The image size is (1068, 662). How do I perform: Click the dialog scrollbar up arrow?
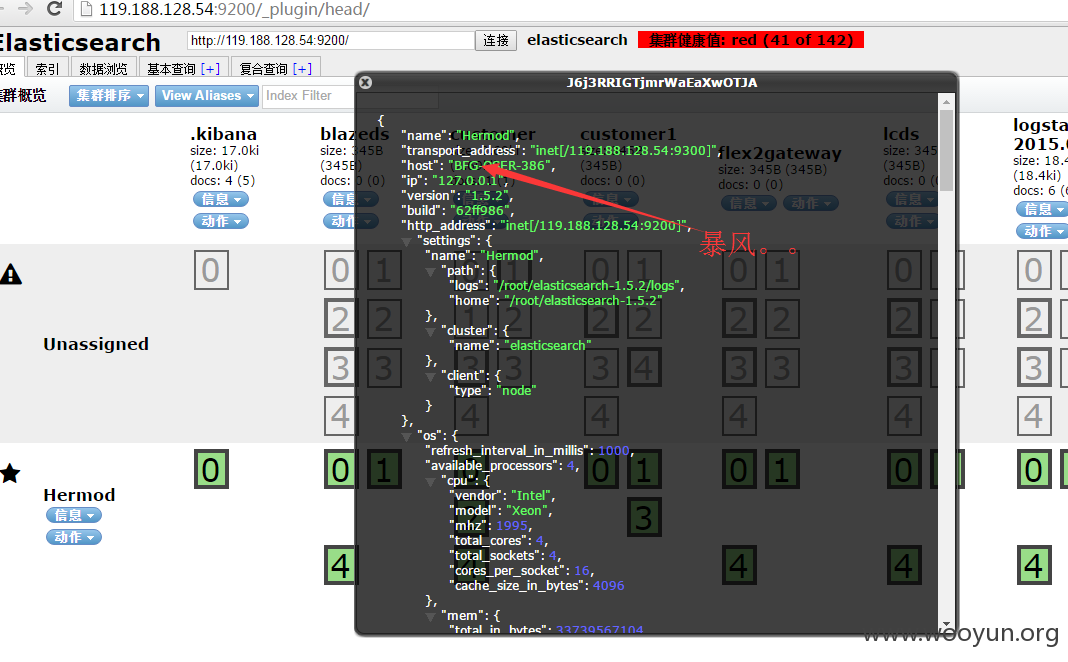946,101
